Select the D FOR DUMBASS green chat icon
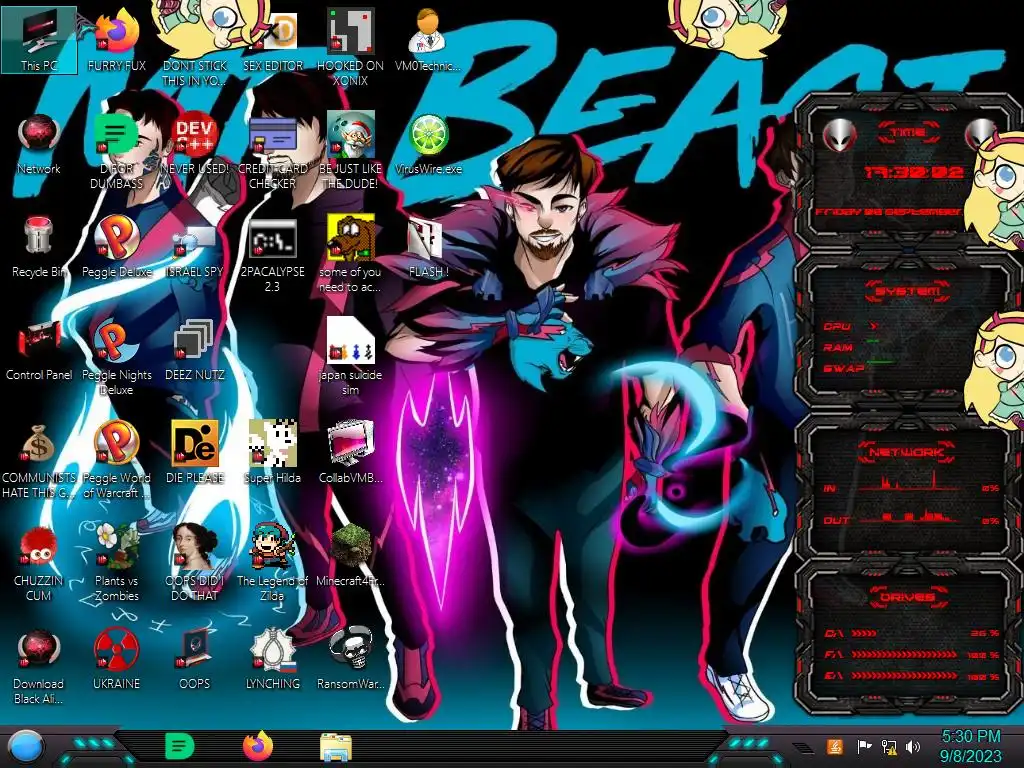1024x768 pixels. (117, 152)
